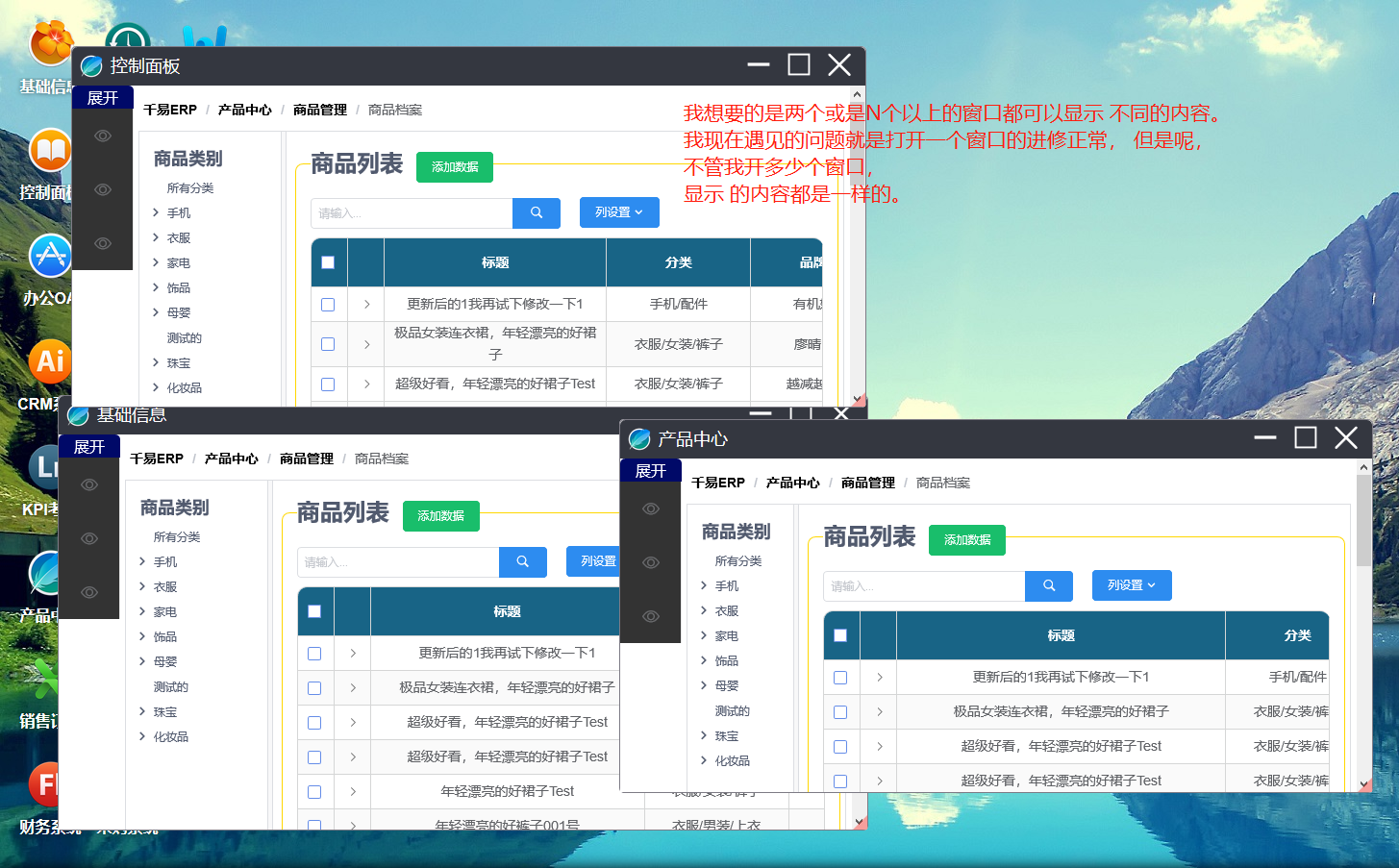Click 千易ERP breadcrumb in 产品中心 window
Viewport: 1399px width, 868px height.
(718, 484)
